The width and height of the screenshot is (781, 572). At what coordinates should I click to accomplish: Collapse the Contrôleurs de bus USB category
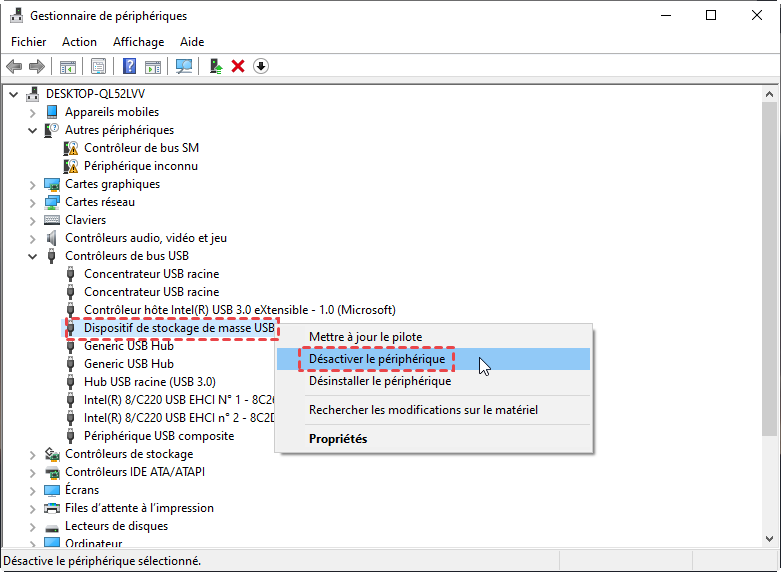[33, 257]
